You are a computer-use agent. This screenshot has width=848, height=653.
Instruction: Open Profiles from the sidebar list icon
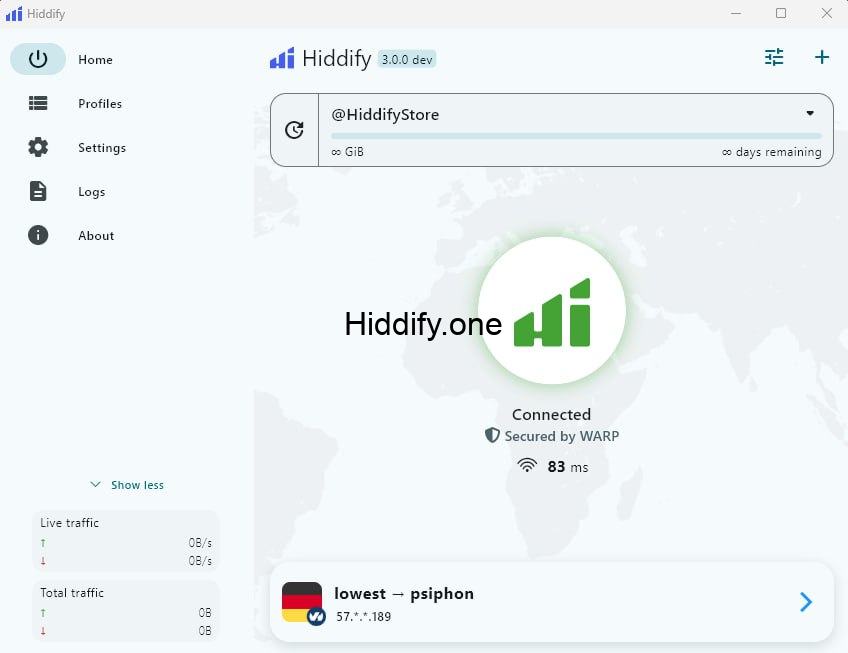coord(37,103)
